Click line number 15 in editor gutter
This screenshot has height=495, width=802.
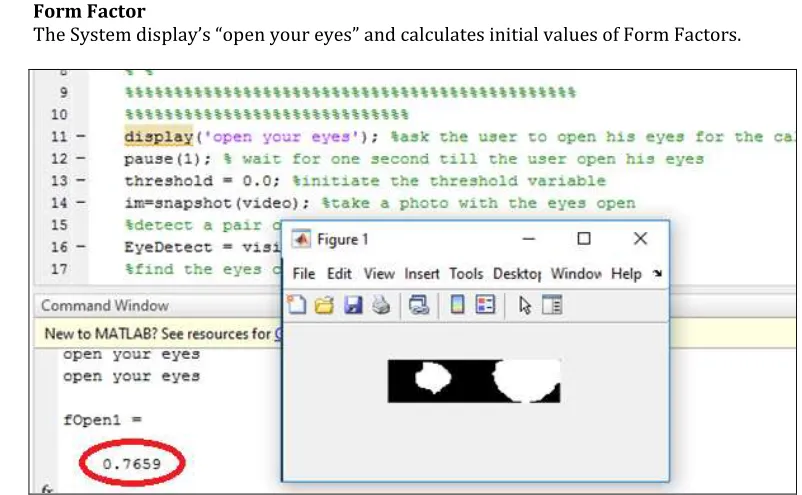click(x=59, y=225)
